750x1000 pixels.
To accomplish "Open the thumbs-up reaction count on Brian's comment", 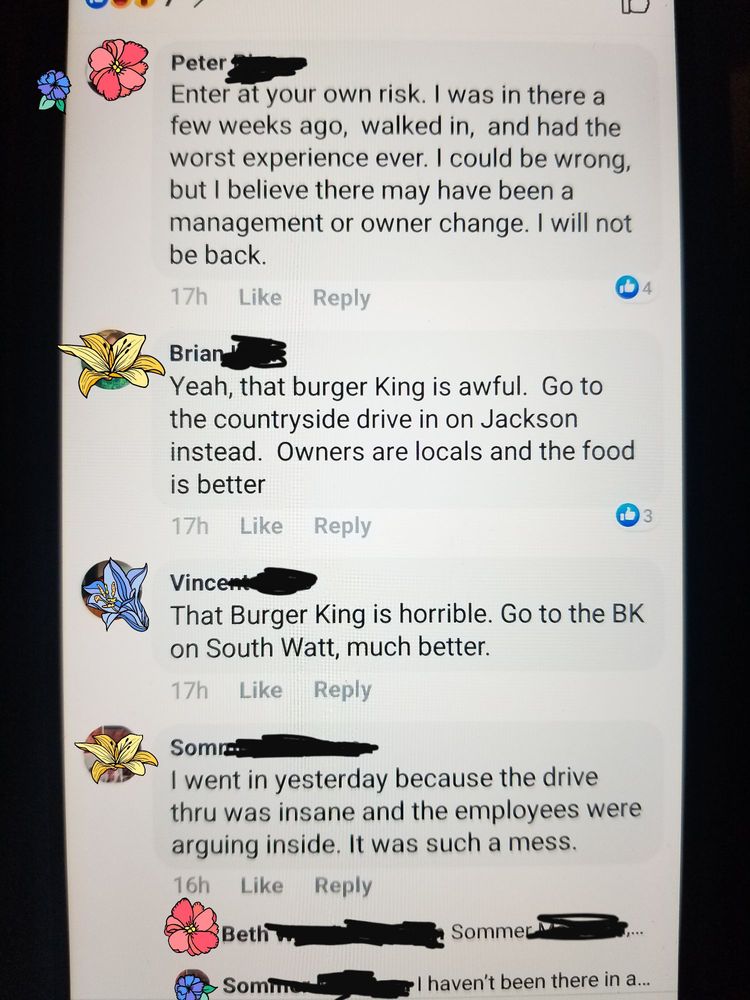I will tap(635, 515).
